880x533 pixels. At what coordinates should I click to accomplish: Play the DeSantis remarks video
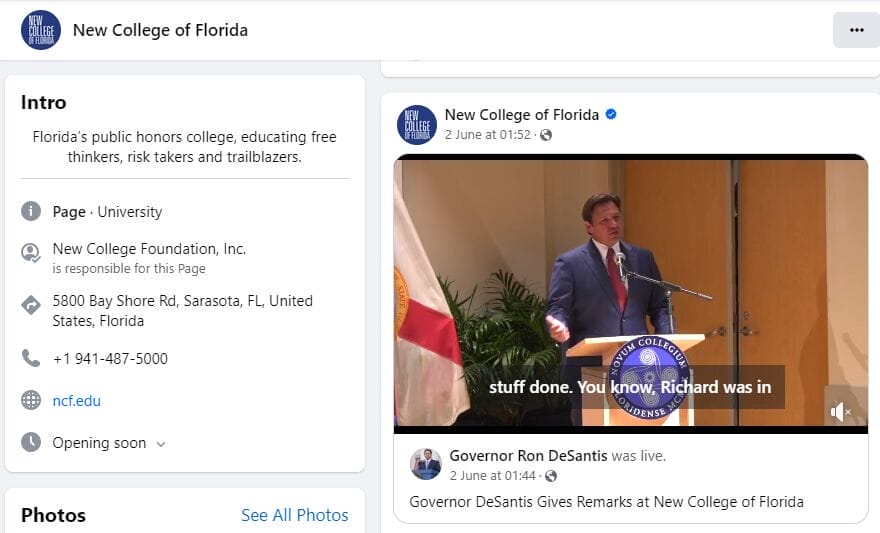[630, 290]
